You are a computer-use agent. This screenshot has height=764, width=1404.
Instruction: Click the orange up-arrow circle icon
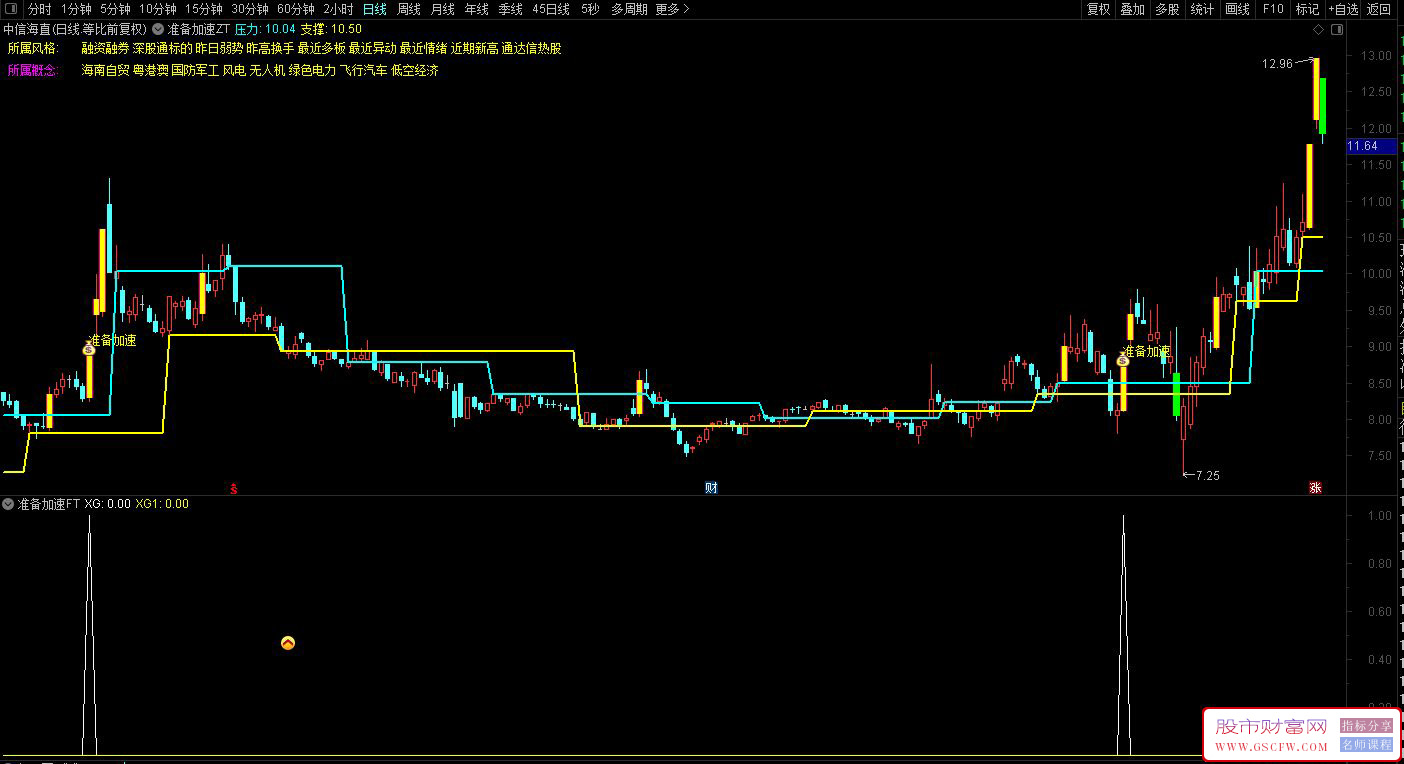coord(288,643)
